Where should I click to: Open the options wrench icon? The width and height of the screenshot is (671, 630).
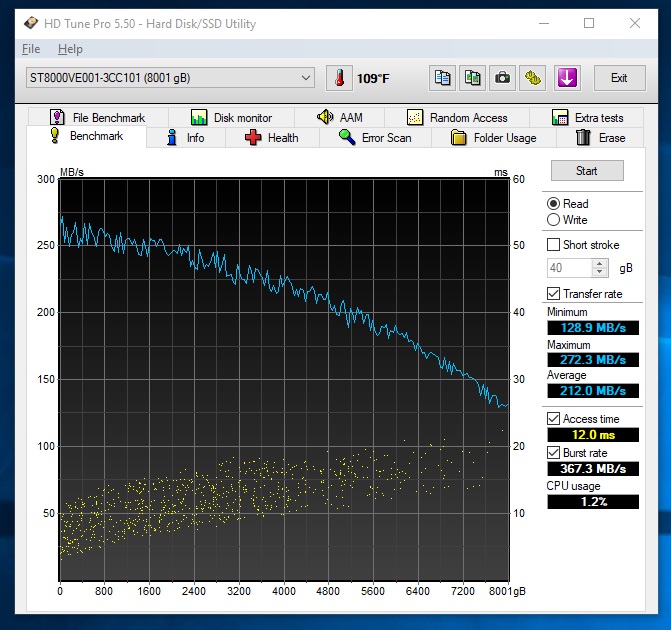click(534, 78)
